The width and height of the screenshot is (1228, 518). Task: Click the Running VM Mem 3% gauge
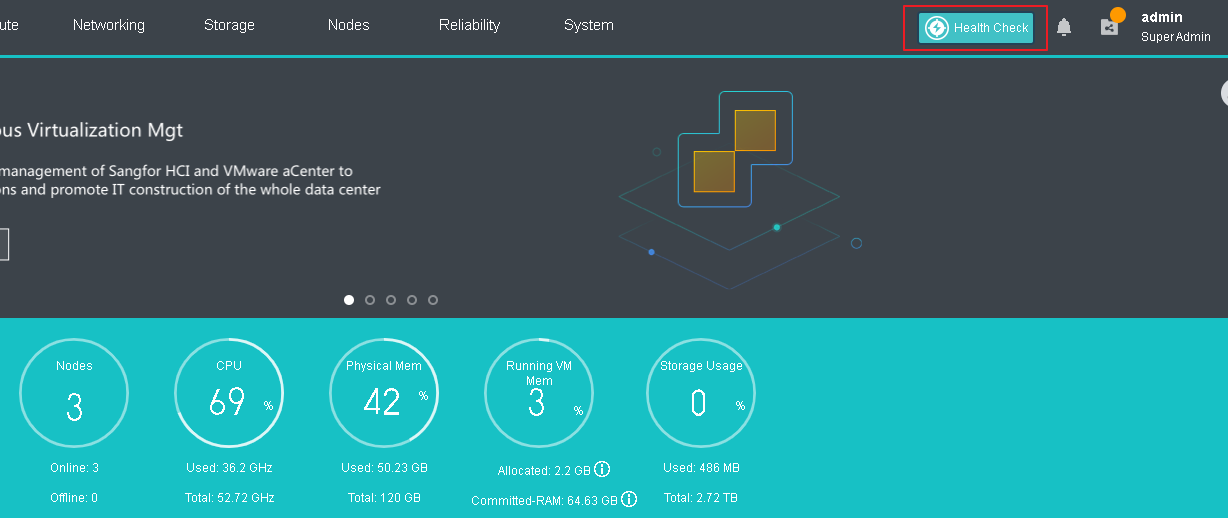coord(539,393)
